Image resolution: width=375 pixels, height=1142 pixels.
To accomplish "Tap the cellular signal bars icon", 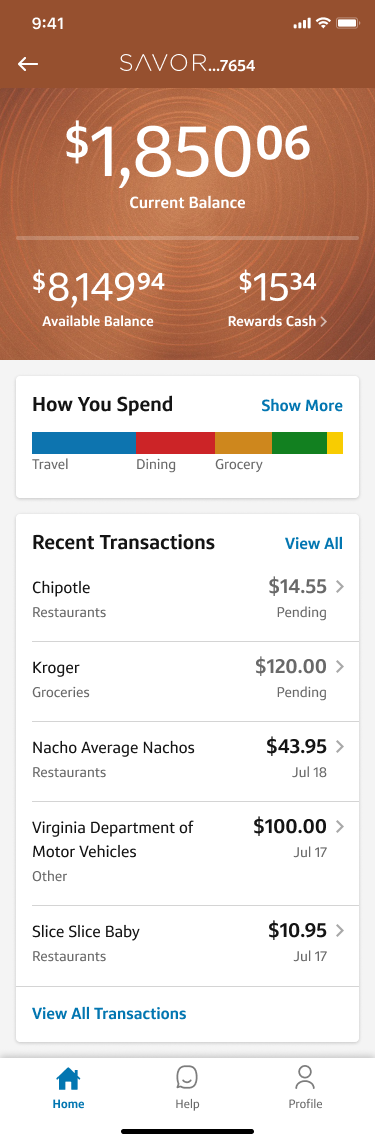I will tap(302, 24).
